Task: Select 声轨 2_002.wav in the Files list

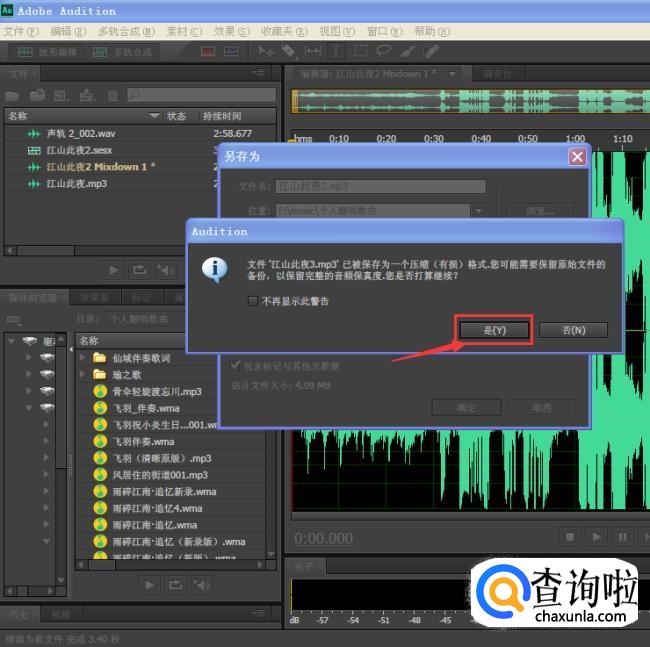Action: pos(80,133)
